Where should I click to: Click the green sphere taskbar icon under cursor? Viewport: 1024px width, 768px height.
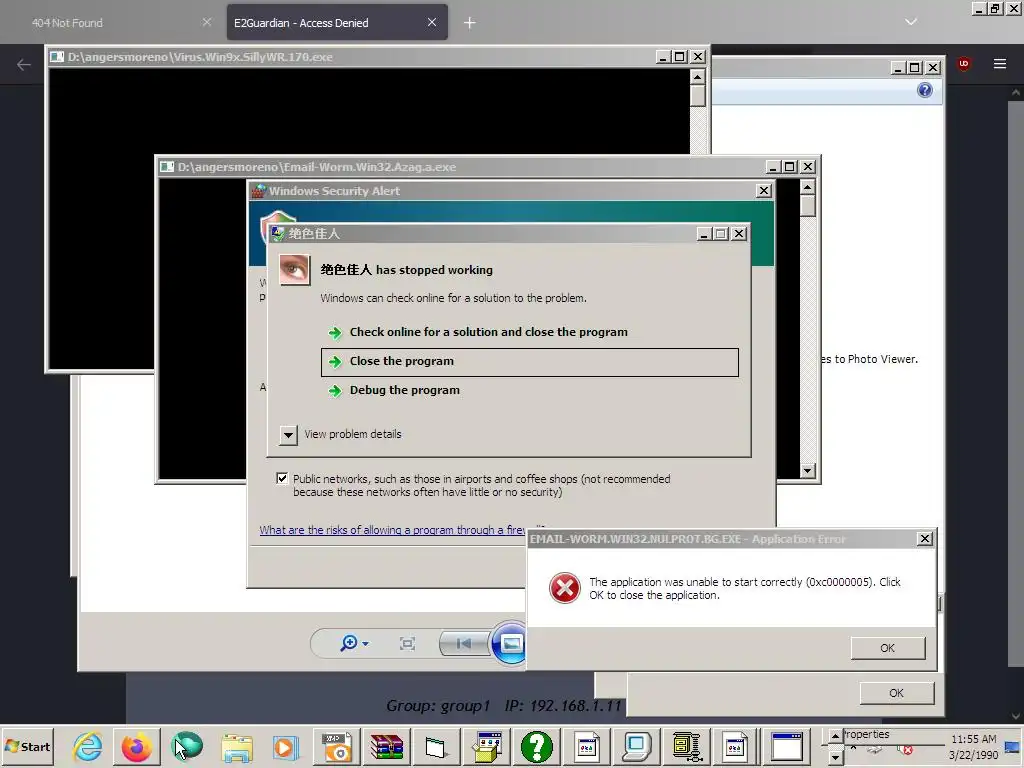187,747
